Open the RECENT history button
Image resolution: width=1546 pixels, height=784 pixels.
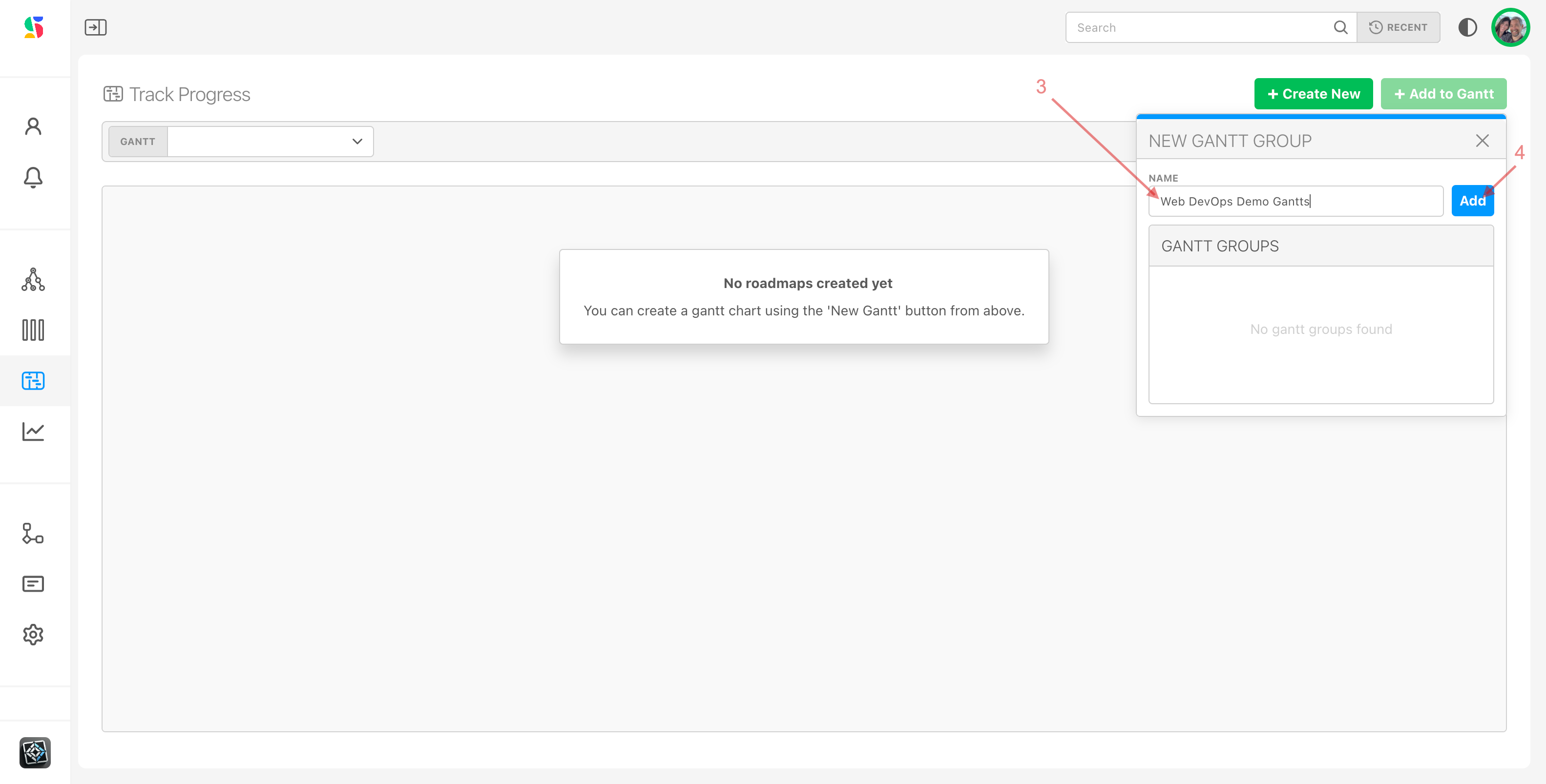click(1398, 28)
